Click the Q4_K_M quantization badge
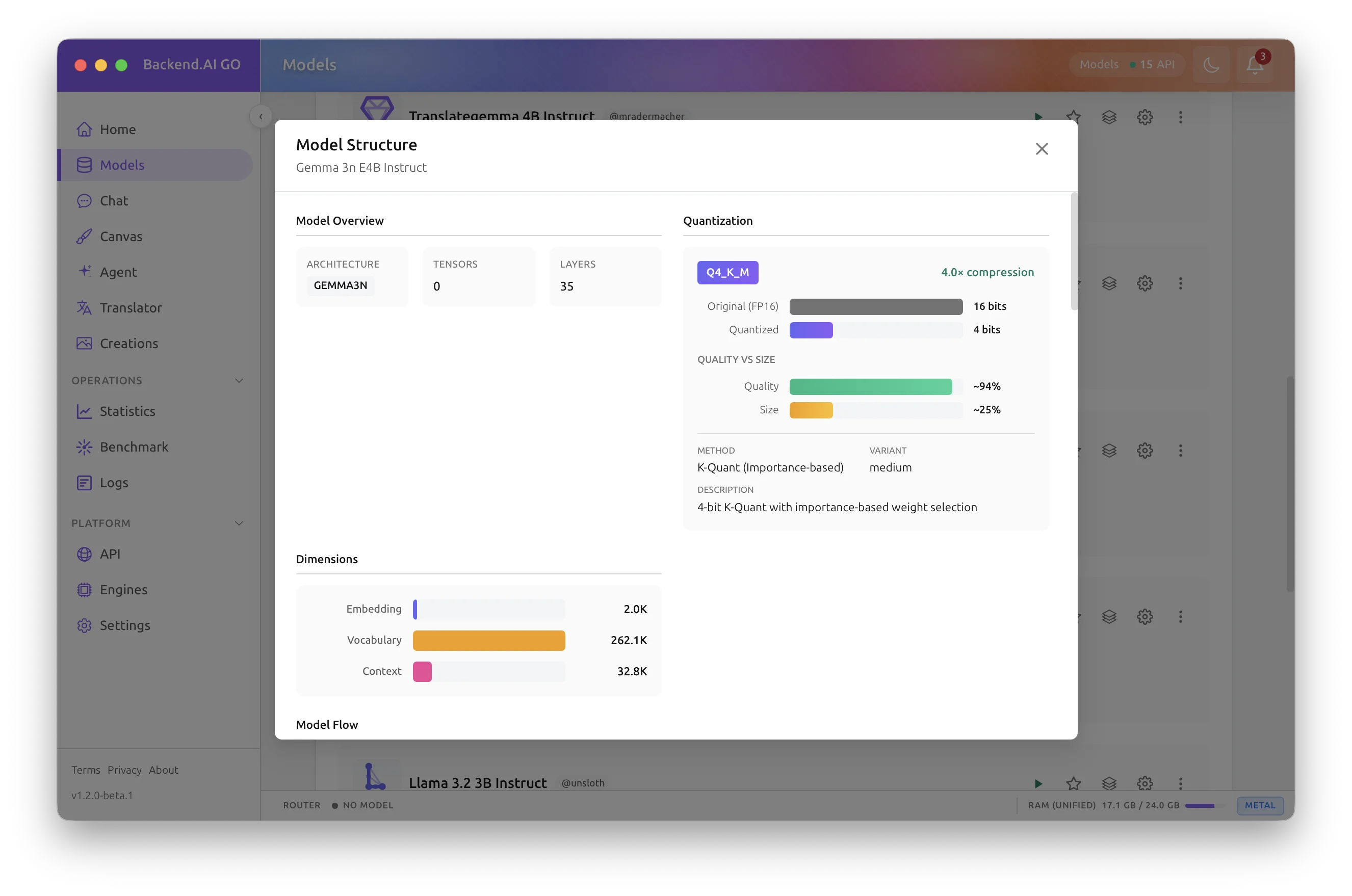 pos(727,273)
